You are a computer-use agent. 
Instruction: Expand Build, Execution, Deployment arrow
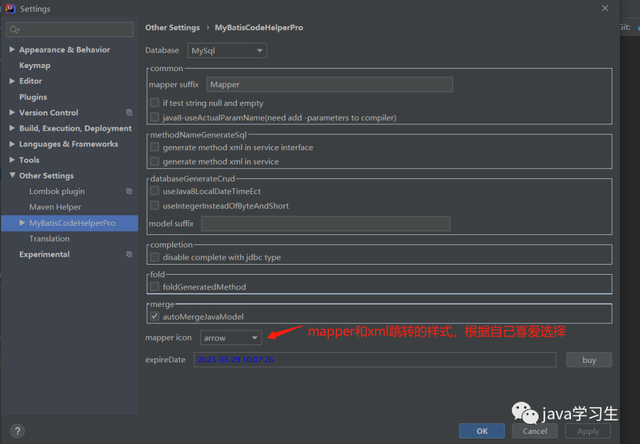point(12,128)
